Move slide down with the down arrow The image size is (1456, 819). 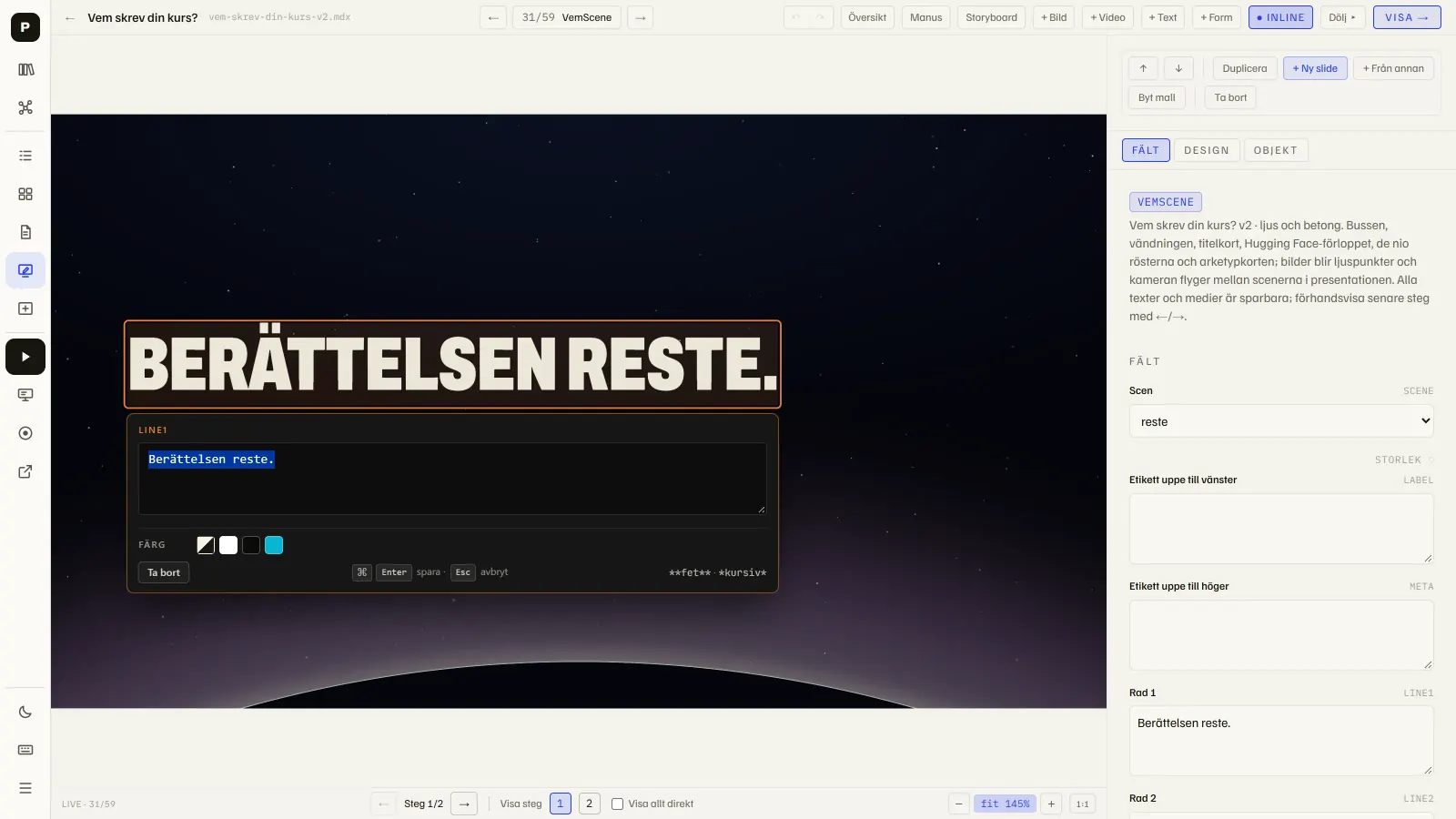pos(1178,68)
